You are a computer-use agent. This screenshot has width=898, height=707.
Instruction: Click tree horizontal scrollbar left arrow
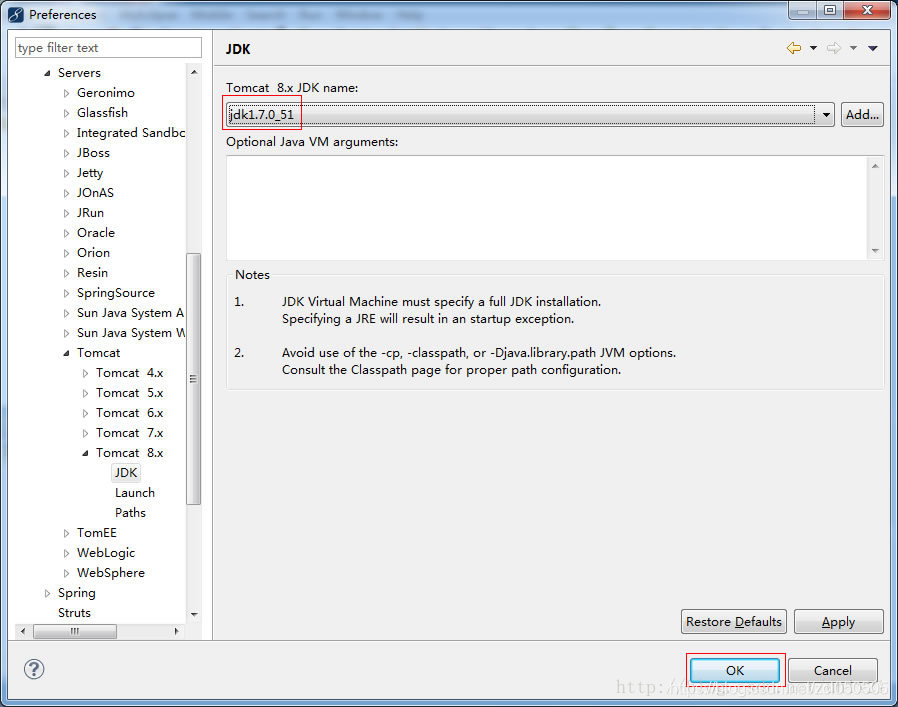tap(23, 631)
